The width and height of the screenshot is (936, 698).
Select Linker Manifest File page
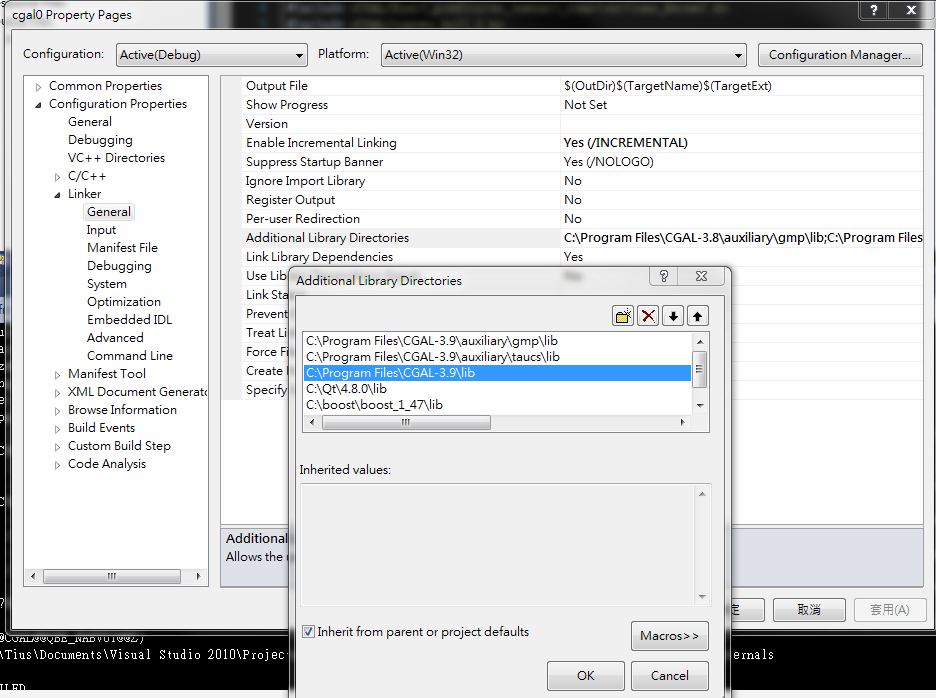(122, 248)
